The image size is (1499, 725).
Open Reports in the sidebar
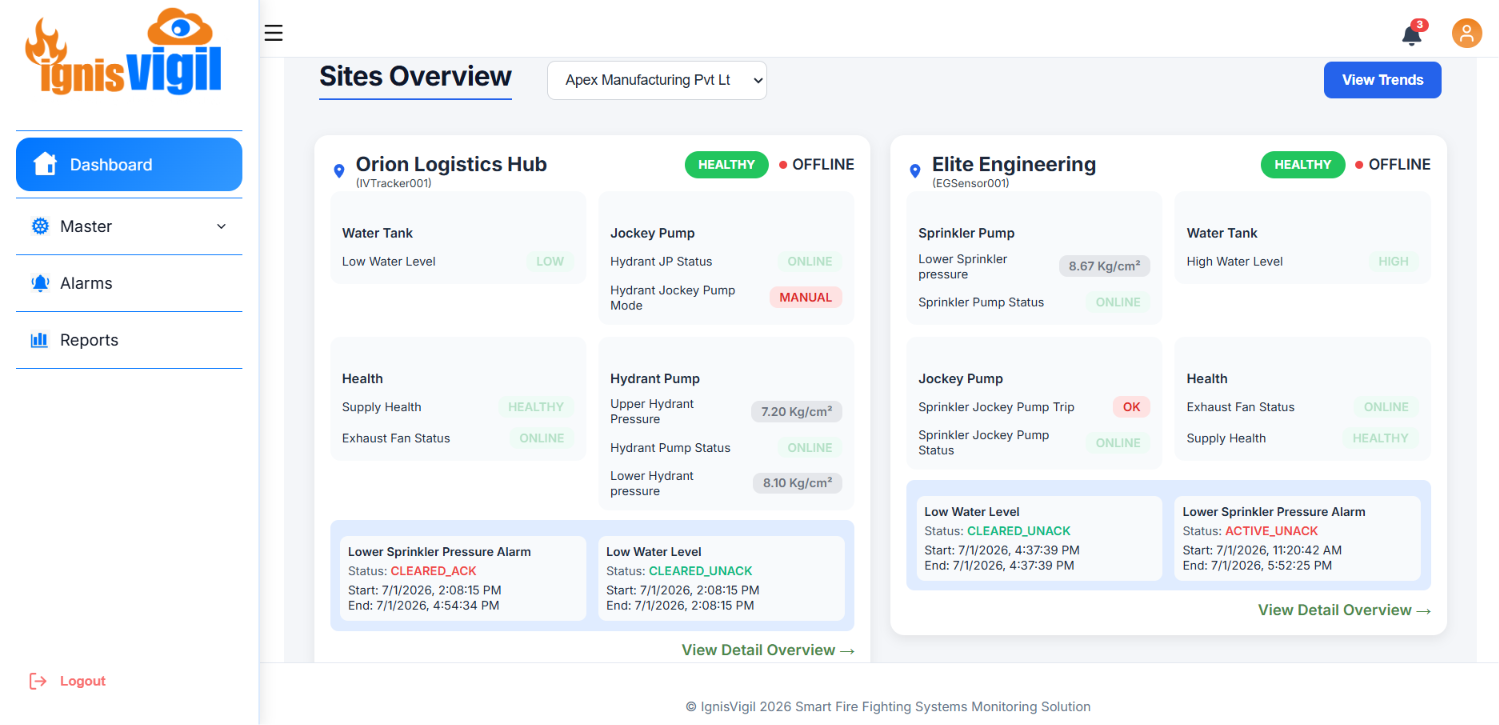[x=129, y=340]
